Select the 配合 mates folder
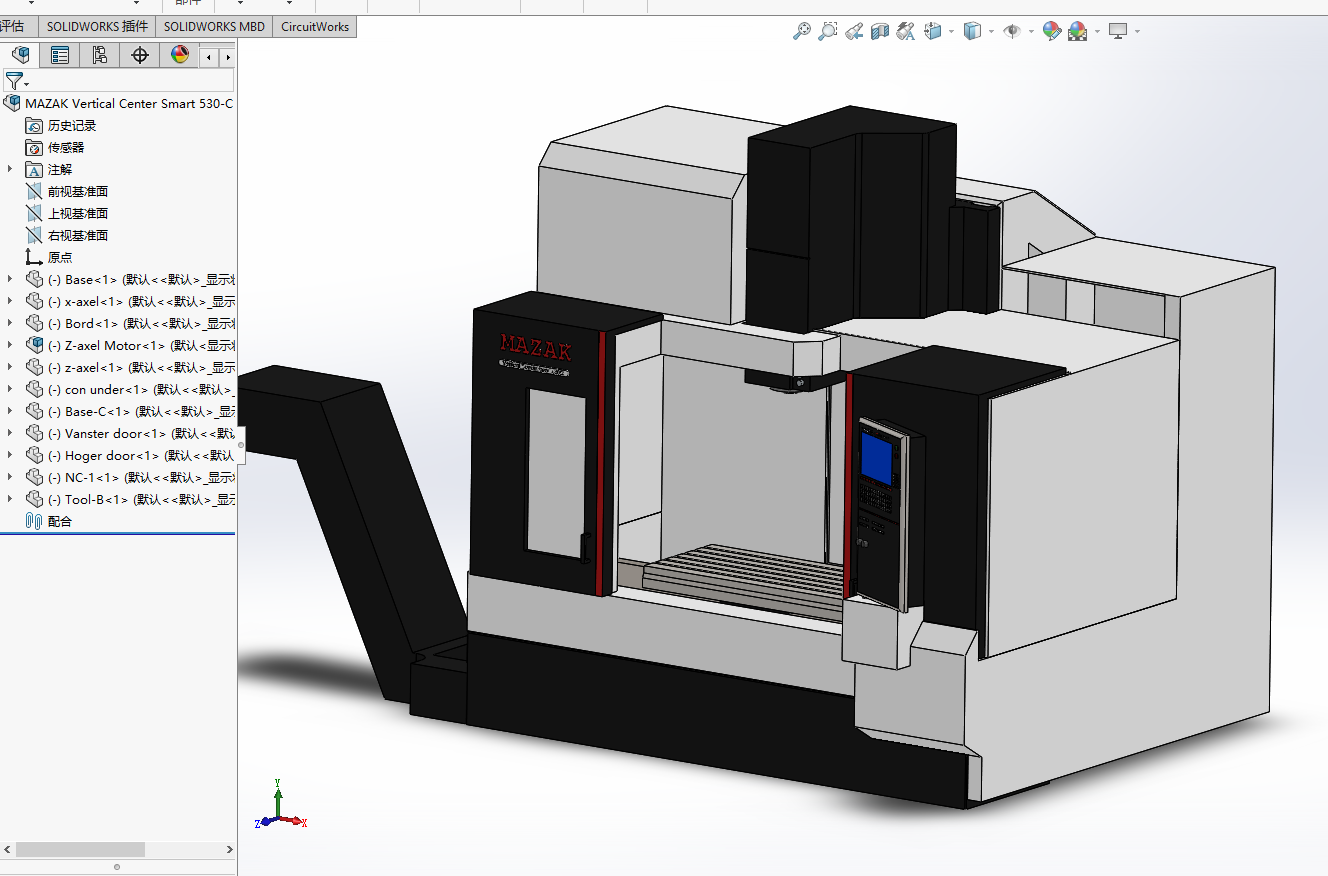1328x876 pixels. coord(49,522)
